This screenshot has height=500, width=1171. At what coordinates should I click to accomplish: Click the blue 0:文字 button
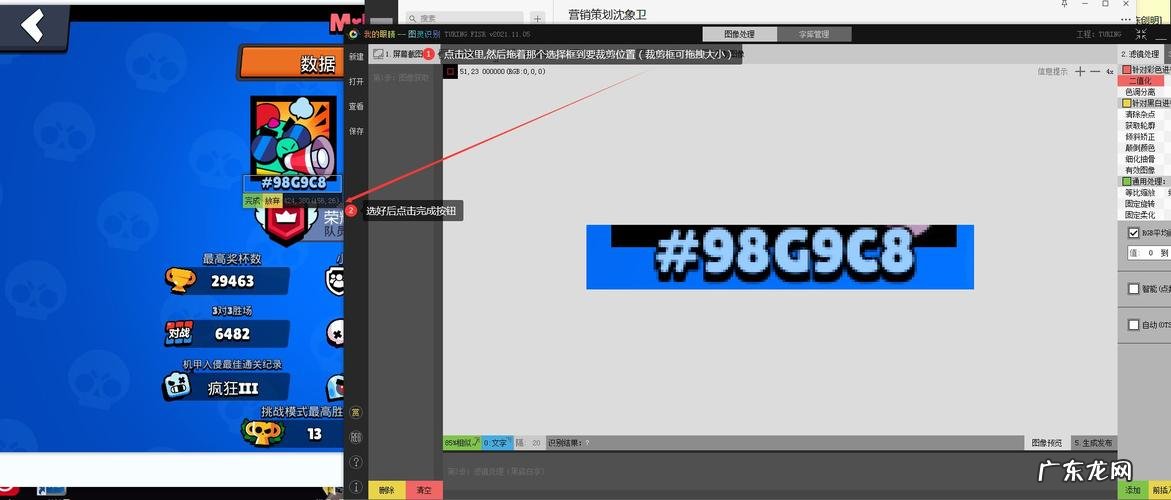coord(497,443)
